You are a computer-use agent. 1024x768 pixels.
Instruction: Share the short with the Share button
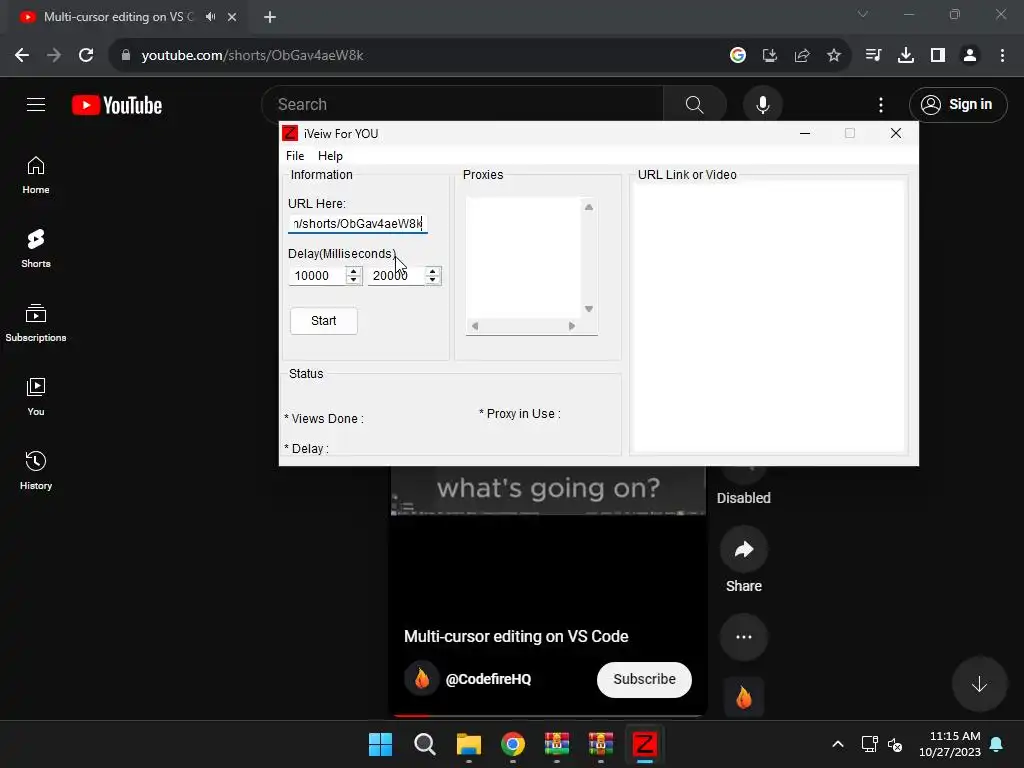coord(744,549)
